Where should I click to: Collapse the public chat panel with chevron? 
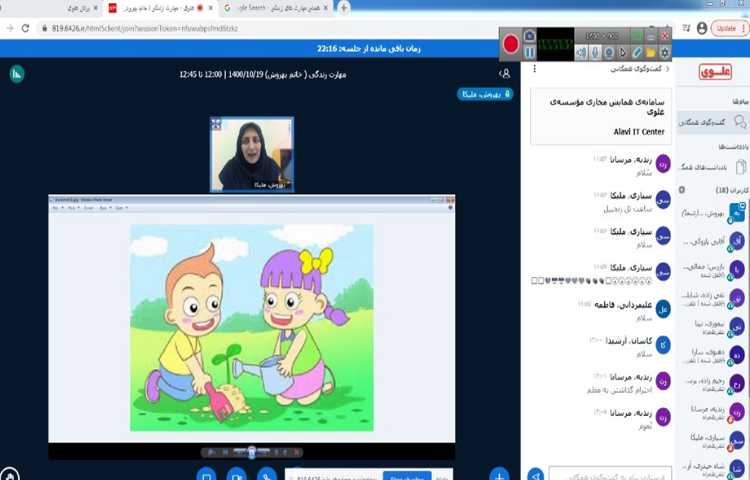point(668,69)
